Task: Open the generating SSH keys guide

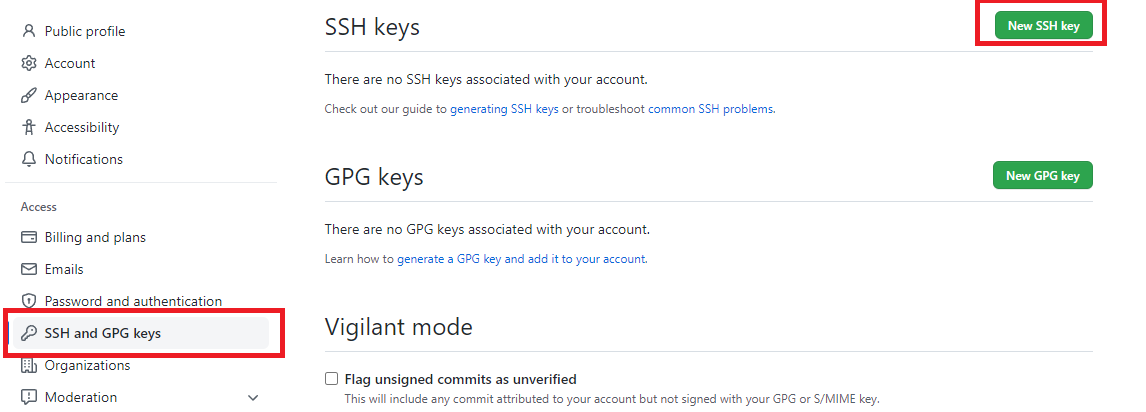Action: [x=504, y=110]
